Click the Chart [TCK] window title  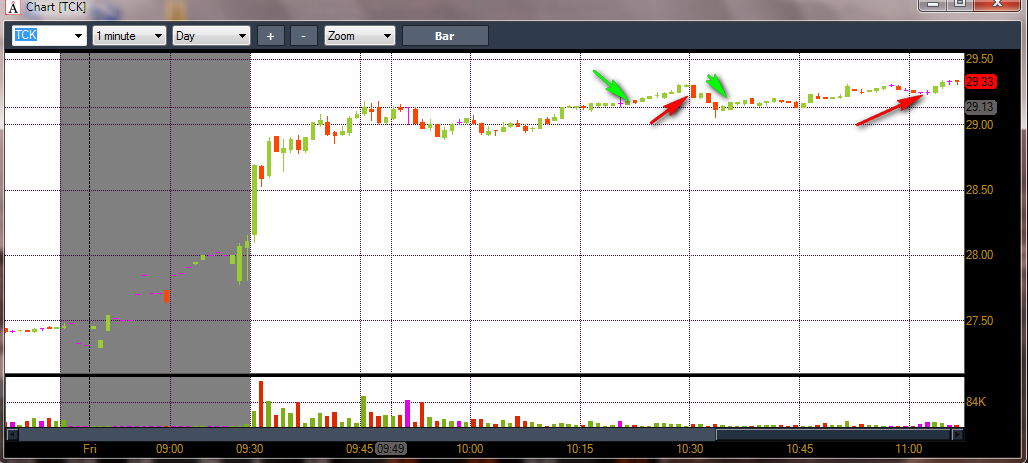tap(56, 9)
